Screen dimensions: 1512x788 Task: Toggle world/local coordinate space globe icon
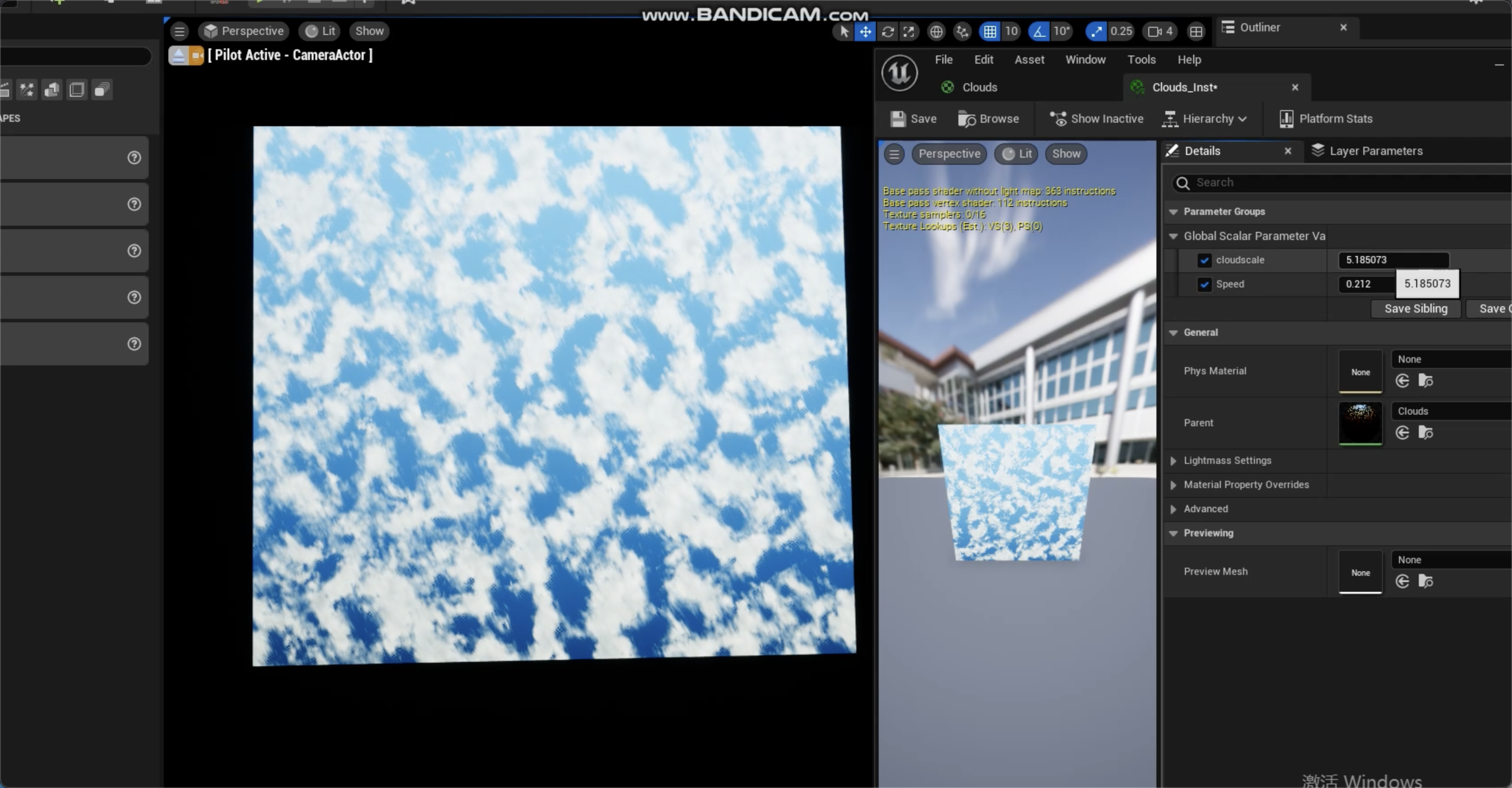(x=936, y=32)
